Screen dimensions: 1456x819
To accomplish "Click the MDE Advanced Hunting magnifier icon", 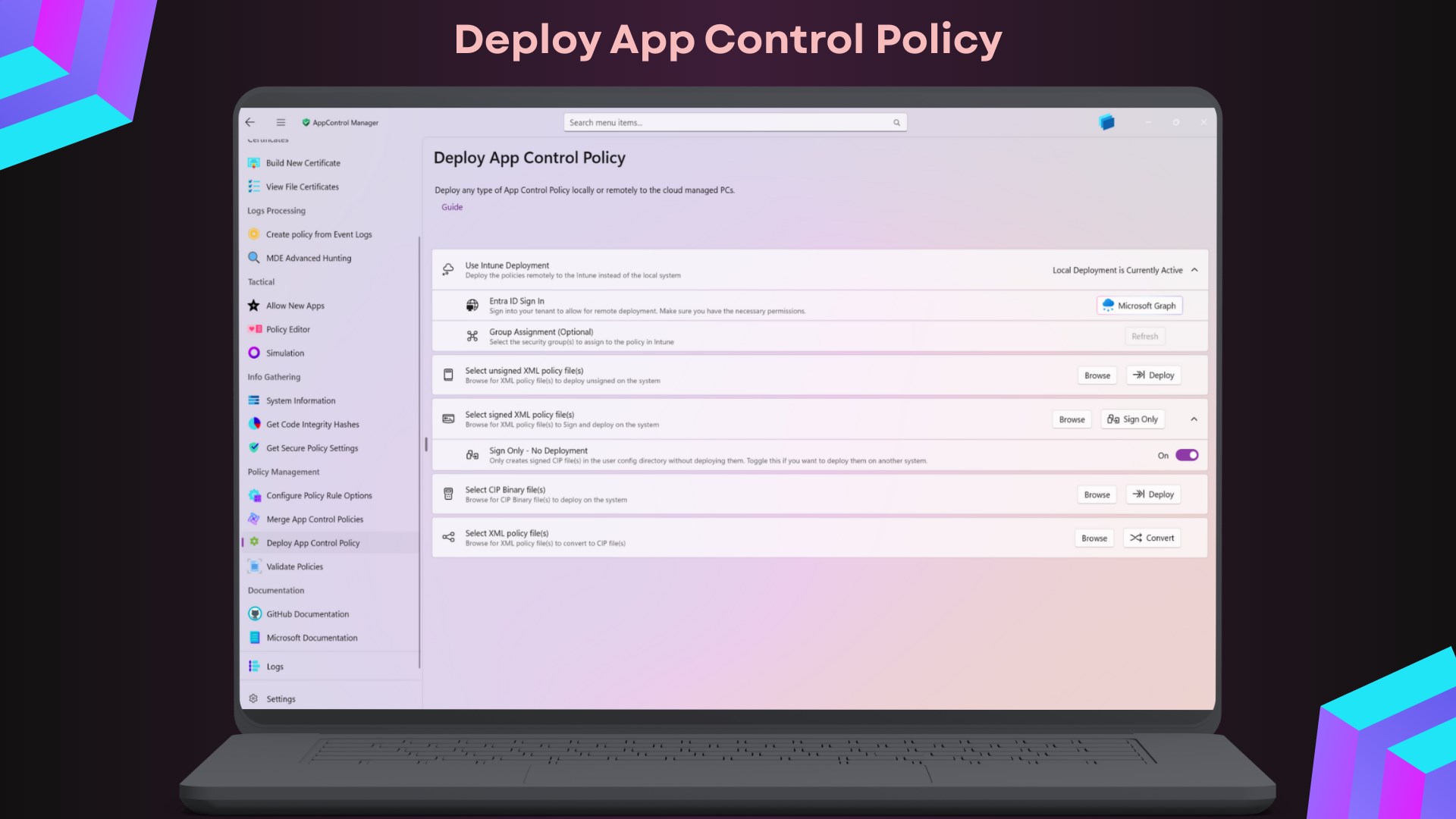I will 254,258.
